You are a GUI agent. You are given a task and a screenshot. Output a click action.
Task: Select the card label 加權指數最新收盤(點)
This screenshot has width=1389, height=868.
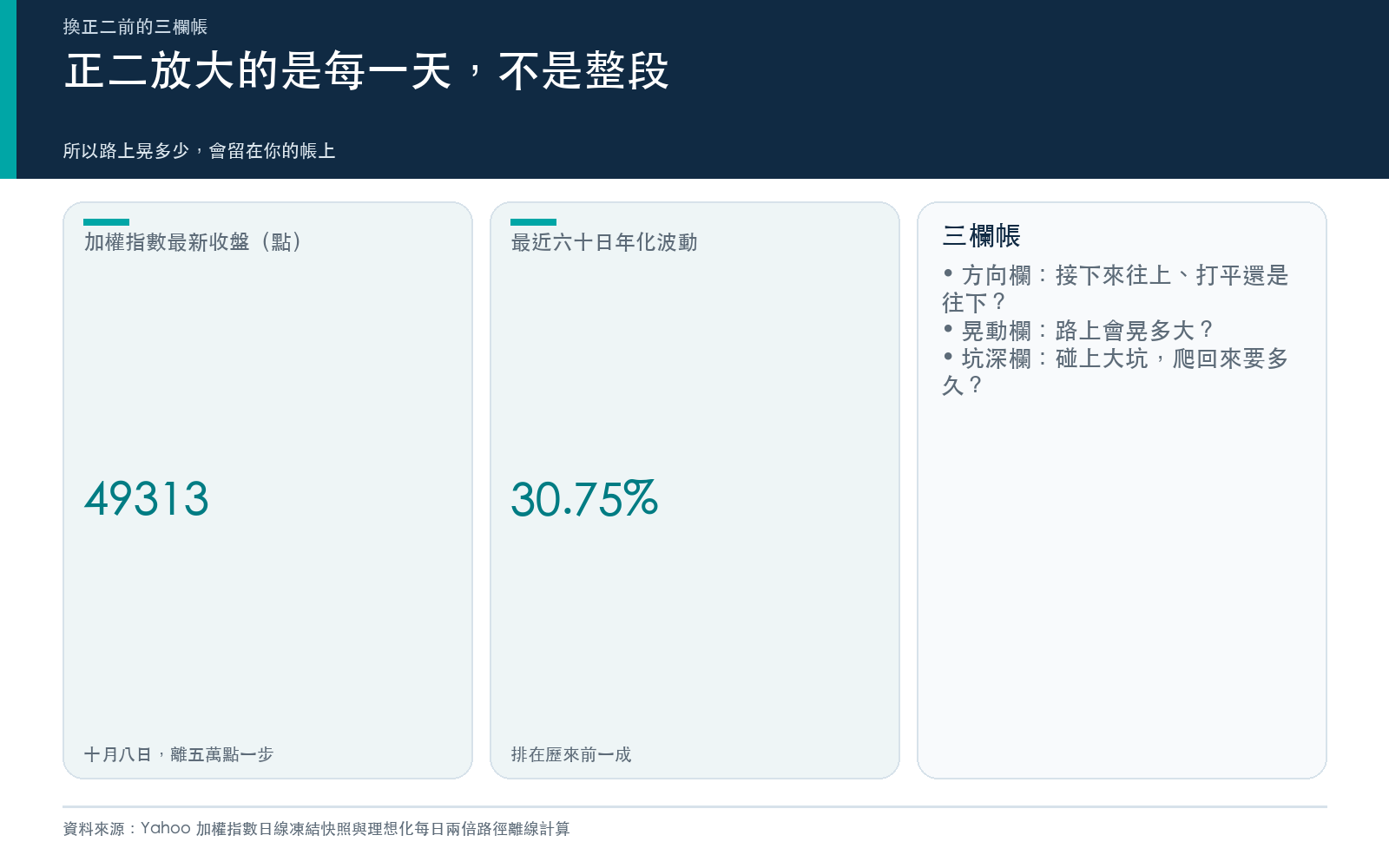(x=193, y=242)
